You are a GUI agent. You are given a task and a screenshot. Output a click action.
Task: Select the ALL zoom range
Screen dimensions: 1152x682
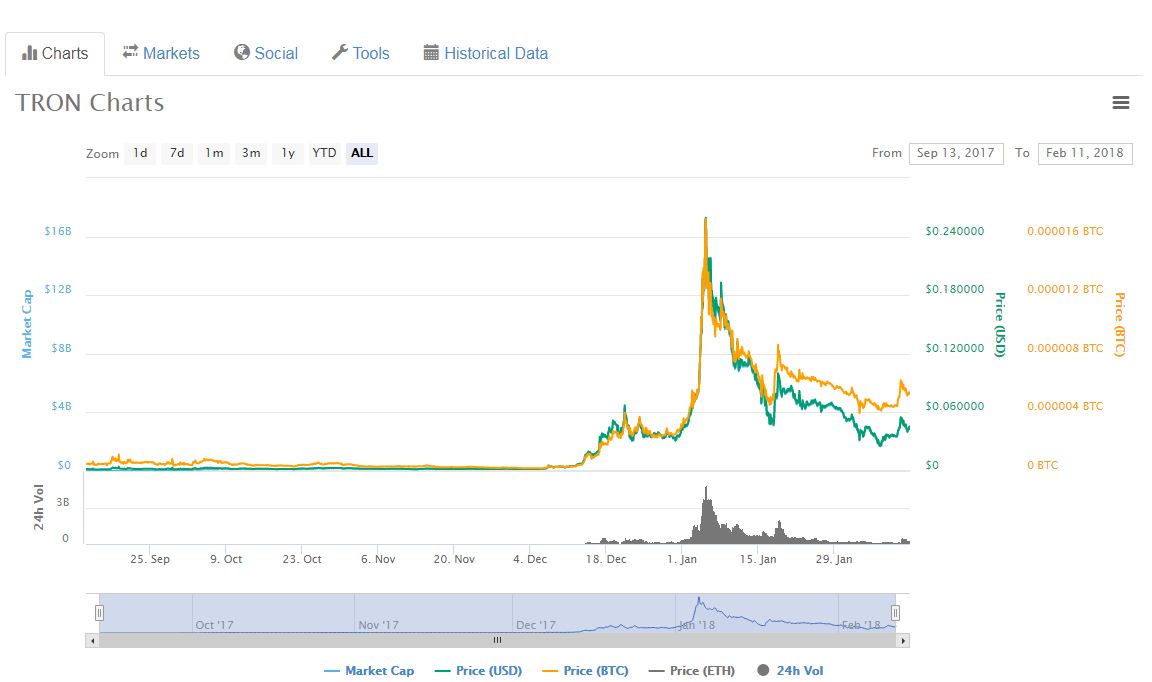361,153
